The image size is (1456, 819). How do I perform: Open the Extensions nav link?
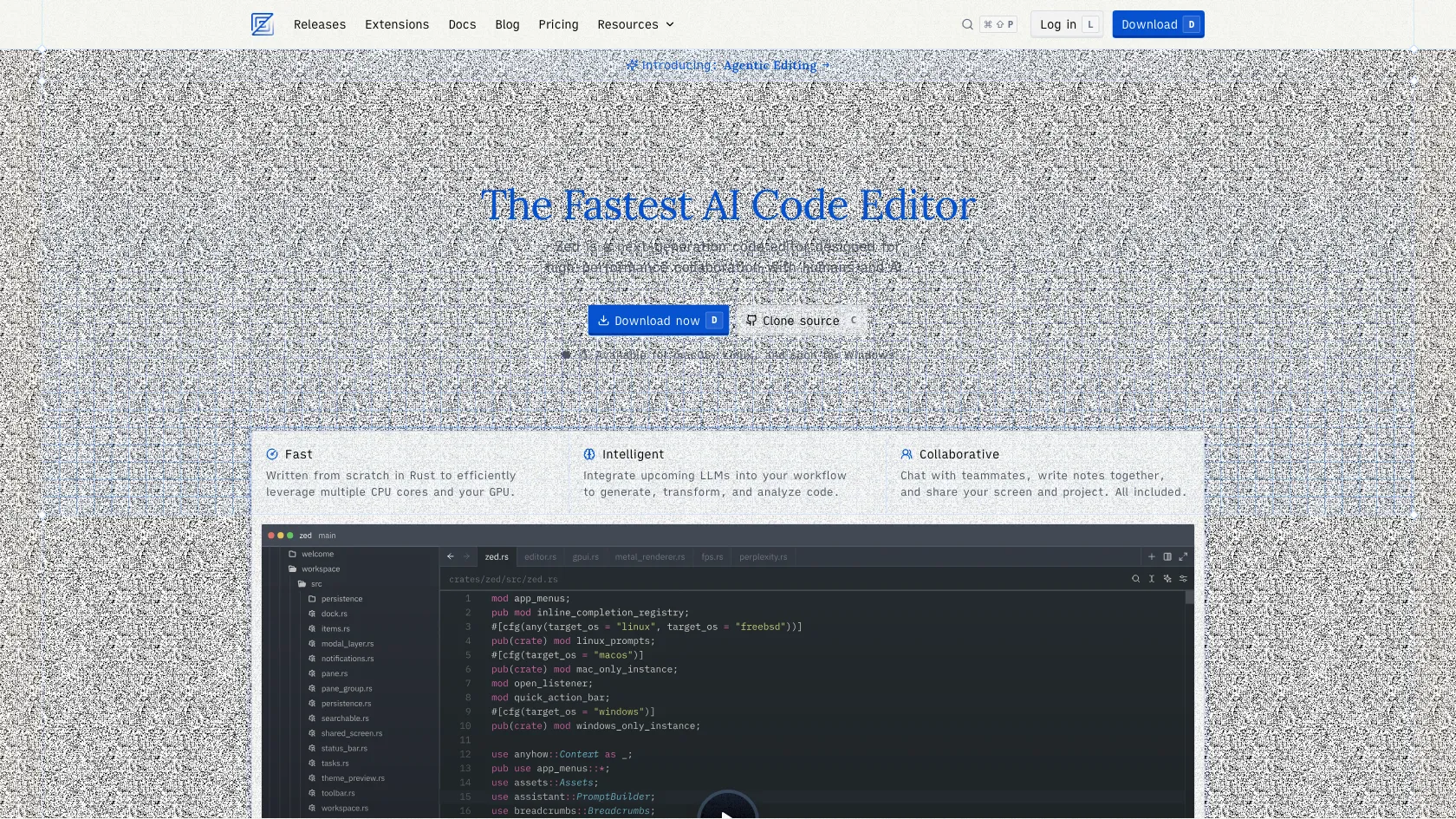[x=397, y=24]
